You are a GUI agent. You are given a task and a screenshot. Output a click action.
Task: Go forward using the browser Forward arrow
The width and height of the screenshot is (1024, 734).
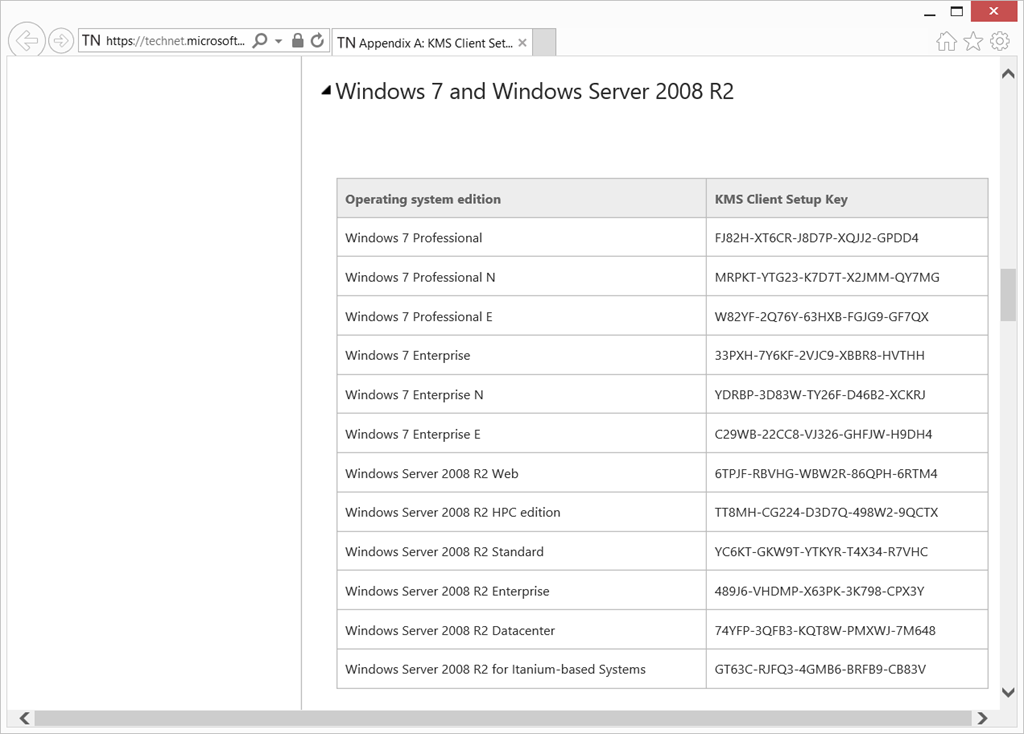tap(61, 40)
